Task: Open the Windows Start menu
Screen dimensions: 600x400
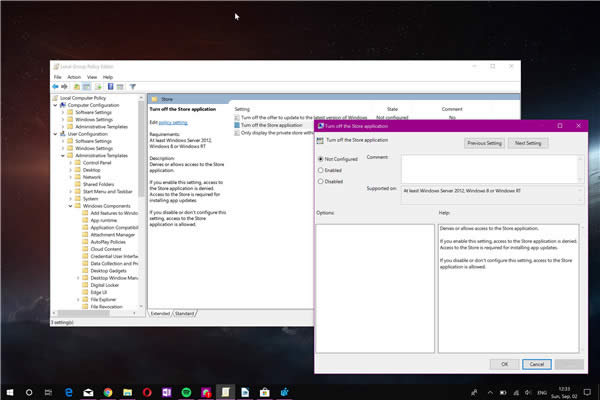Action: pos(9,390)
